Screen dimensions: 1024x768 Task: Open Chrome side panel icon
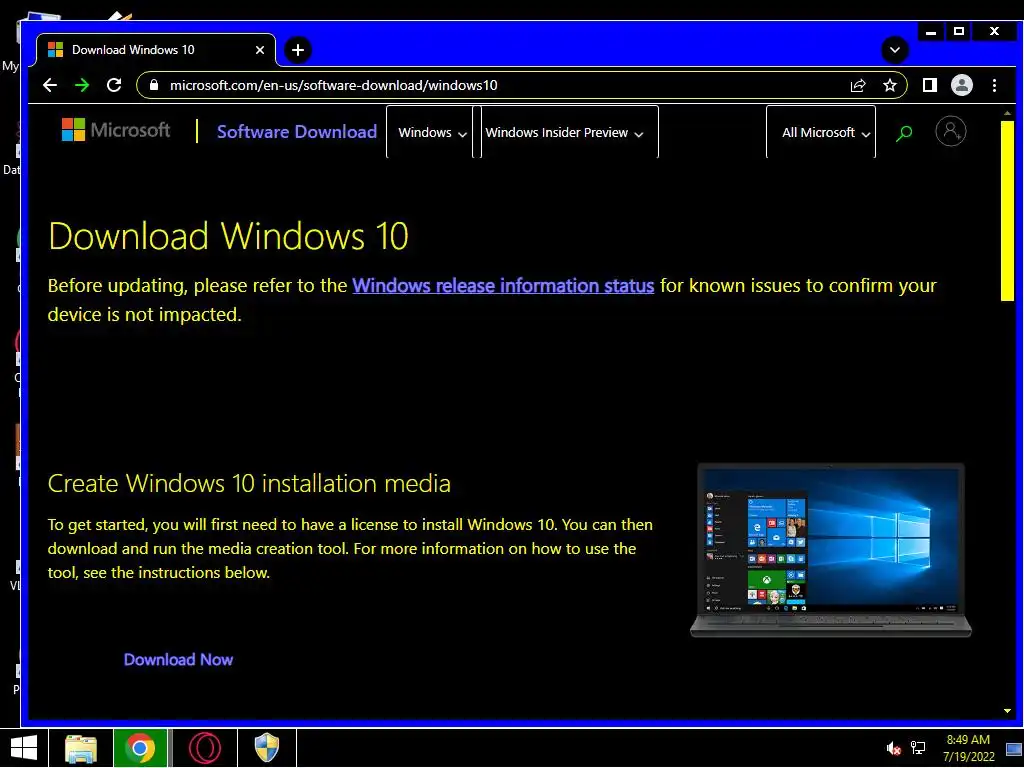[x=929, y=85]
